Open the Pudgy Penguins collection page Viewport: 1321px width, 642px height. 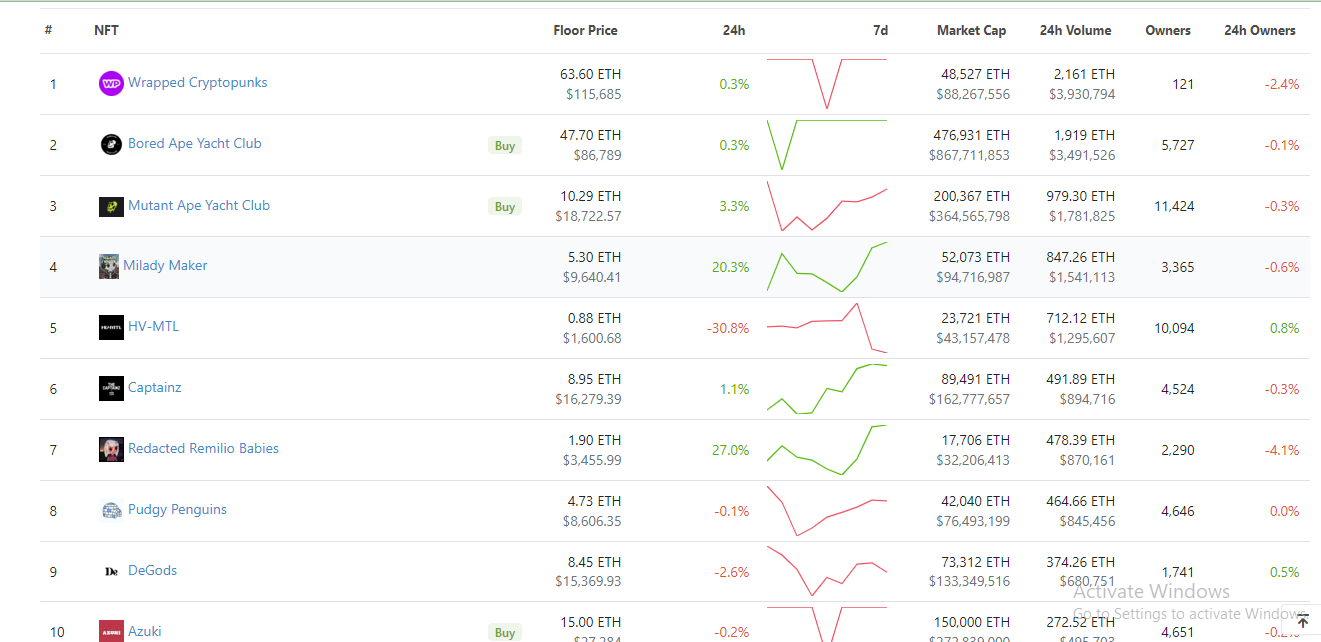point(176,510)
